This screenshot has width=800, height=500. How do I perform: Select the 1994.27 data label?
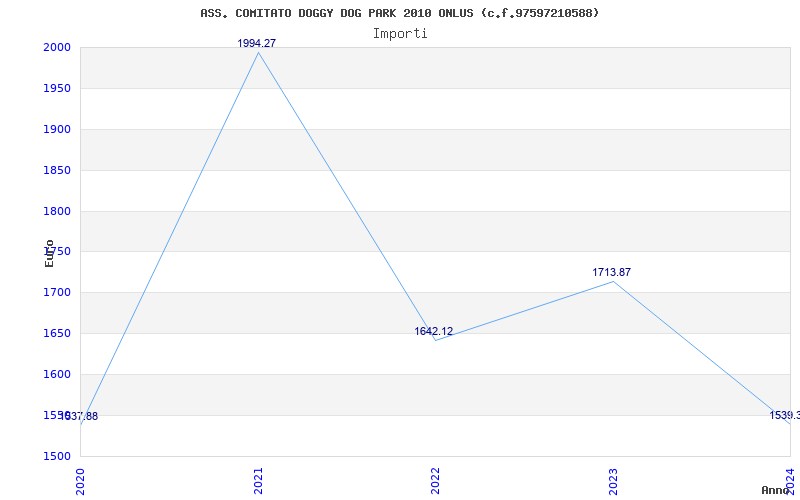tap(257, 43)
